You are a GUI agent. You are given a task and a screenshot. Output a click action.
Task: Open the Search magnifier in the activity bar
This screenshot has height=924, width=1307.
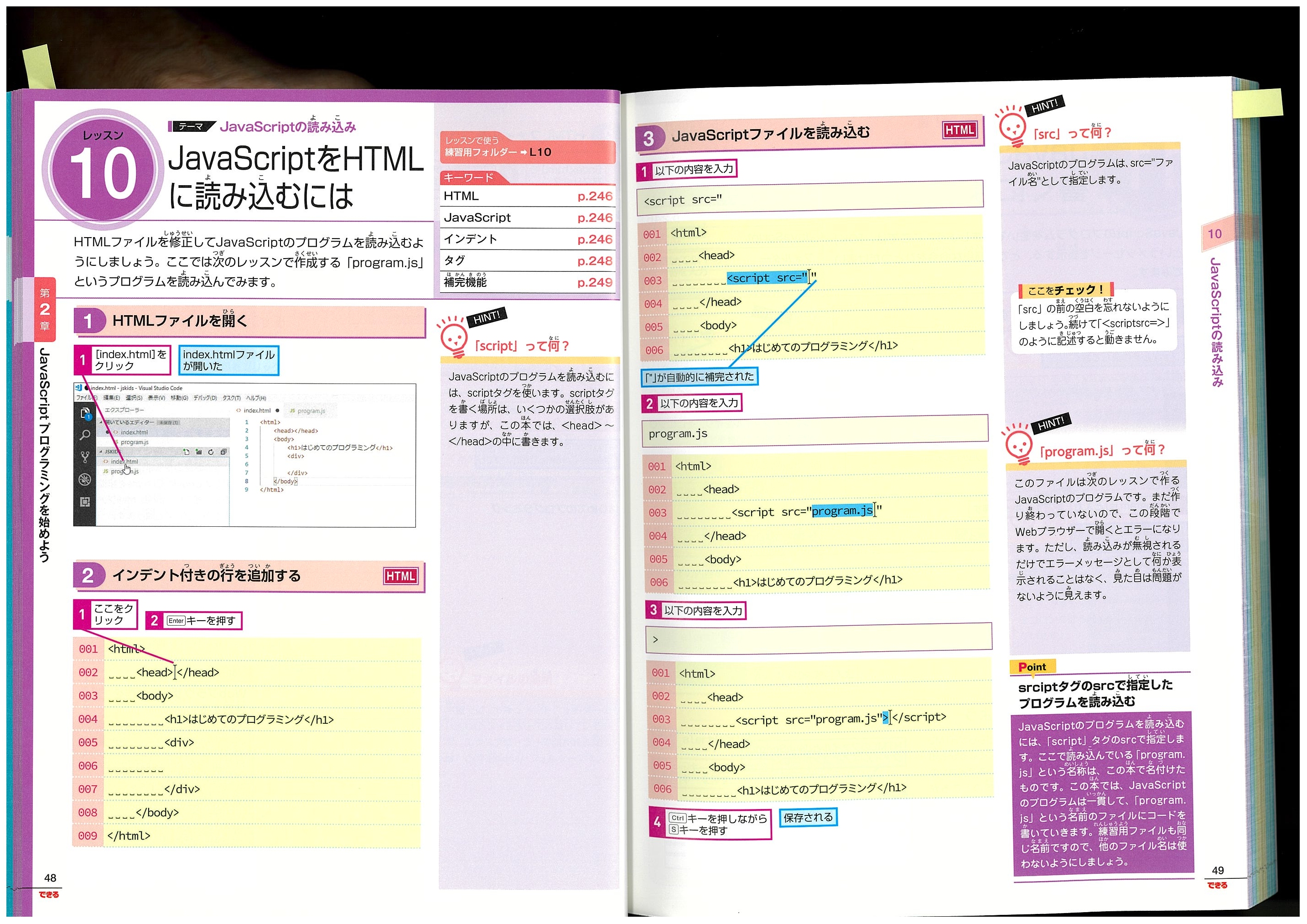[85, 435]
